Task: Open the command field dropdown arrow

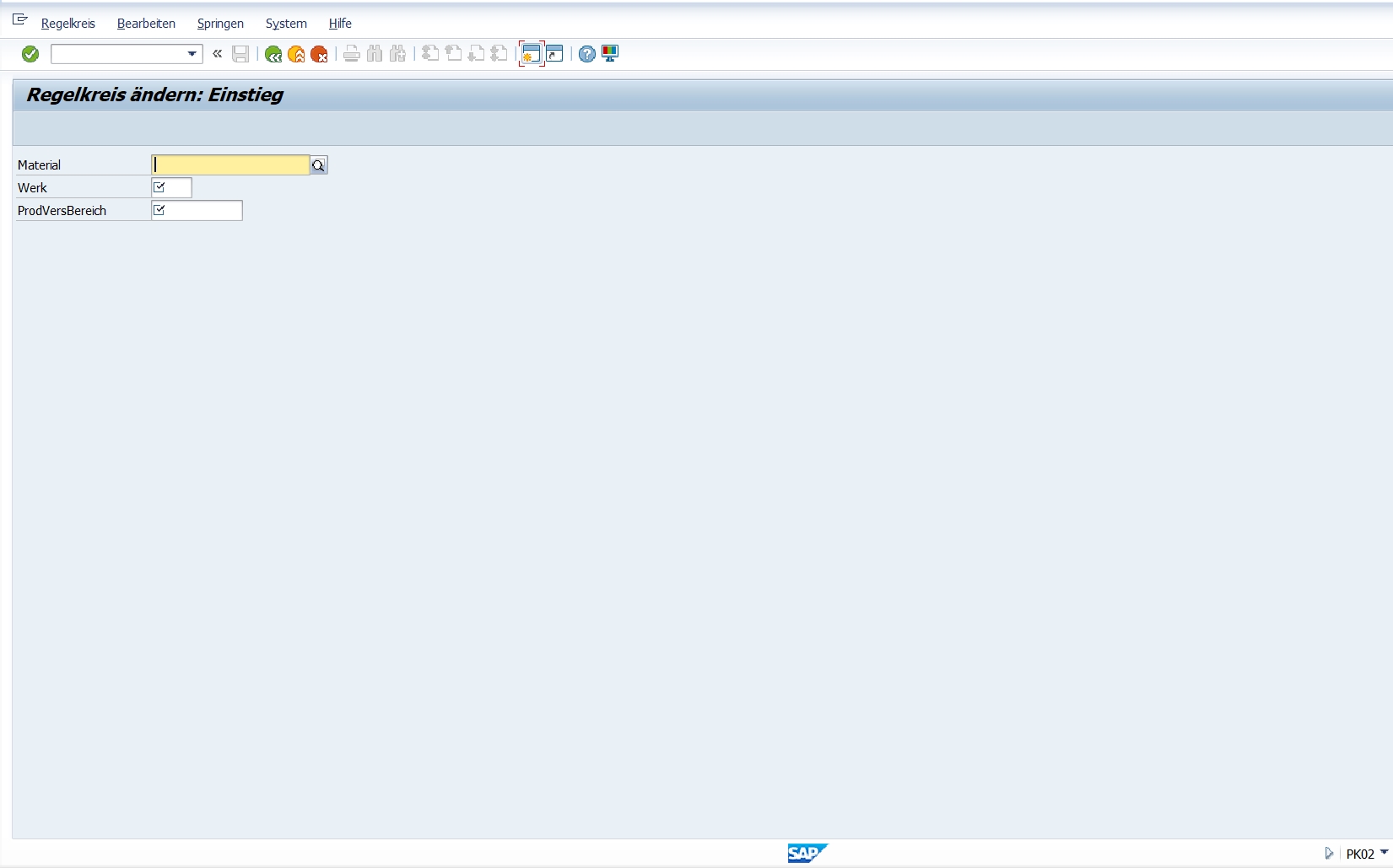Action: coord(192,54)
